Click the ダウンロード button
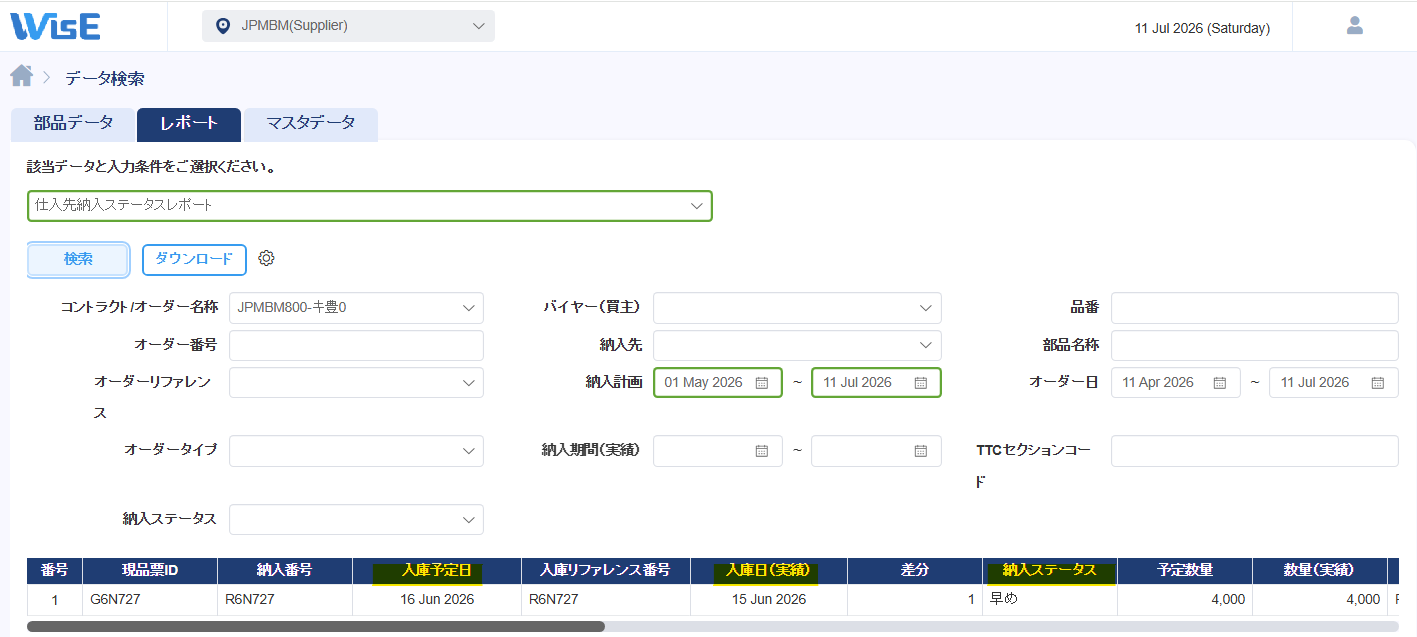The width and height of the screenshot is (1417, 637). tap(194, 259)
